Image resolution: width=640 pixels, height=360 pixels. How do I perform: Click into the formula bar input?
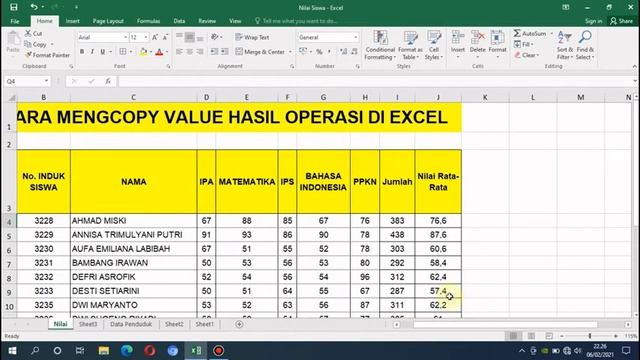(x=376, y=81)
